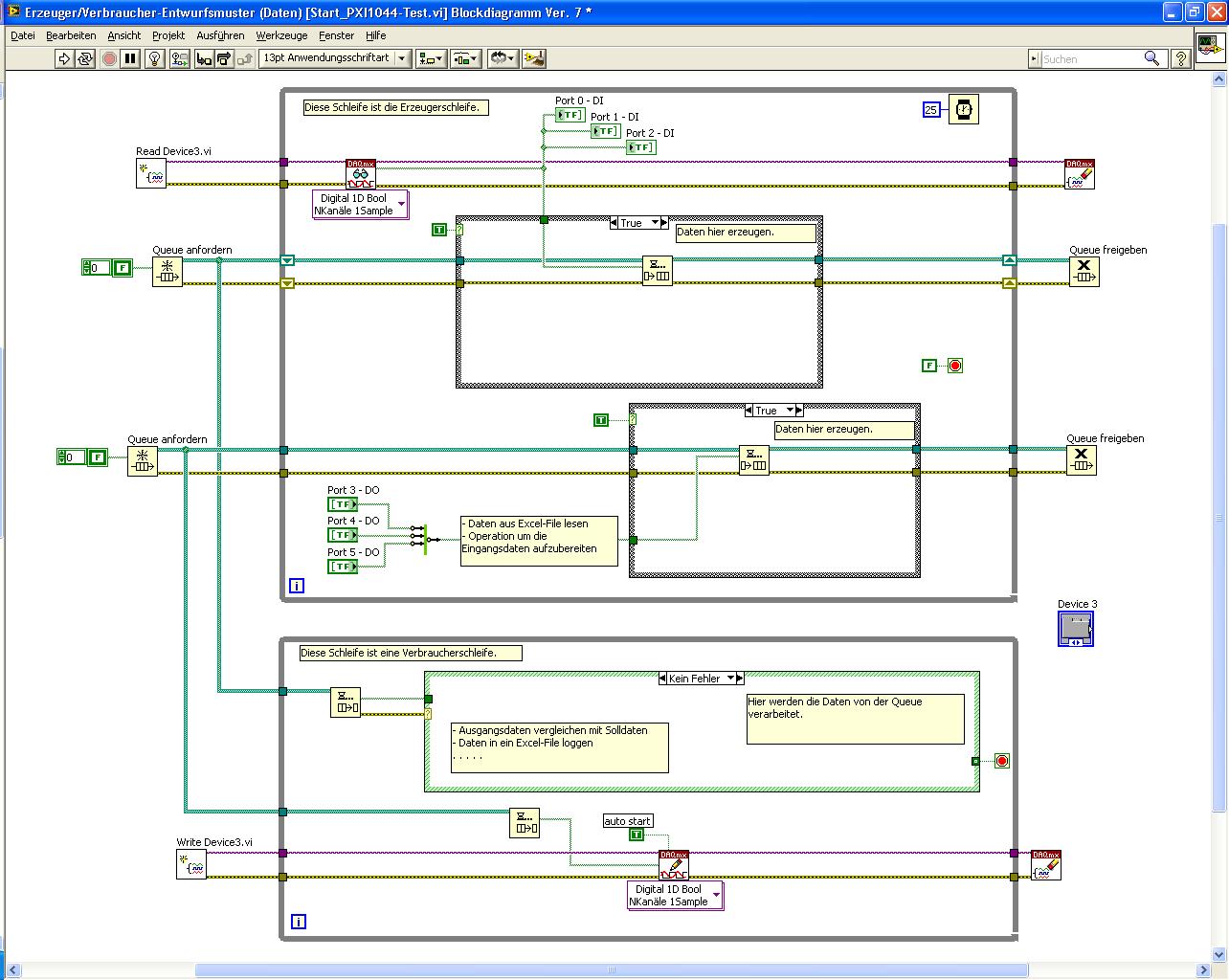Abort execution with the red stop button
1229x980 pixels.
click(109, 58)
